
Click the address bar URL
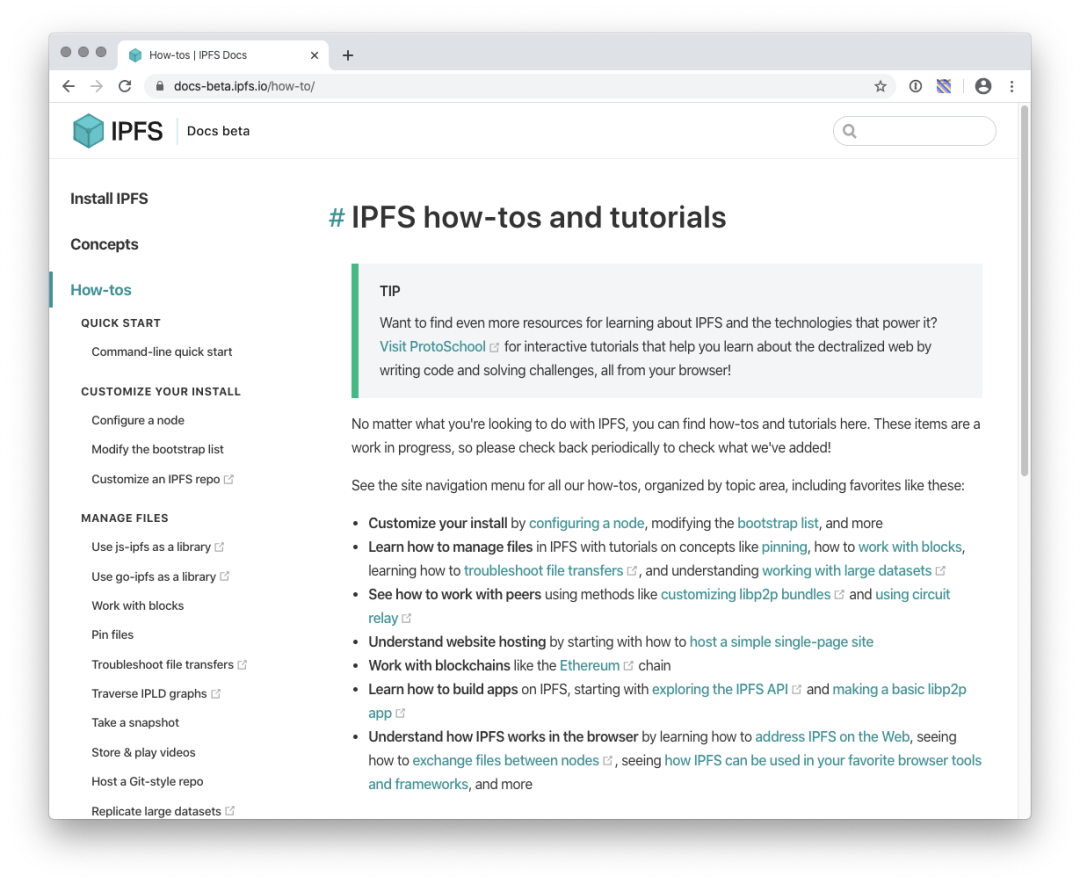[244, 86]
